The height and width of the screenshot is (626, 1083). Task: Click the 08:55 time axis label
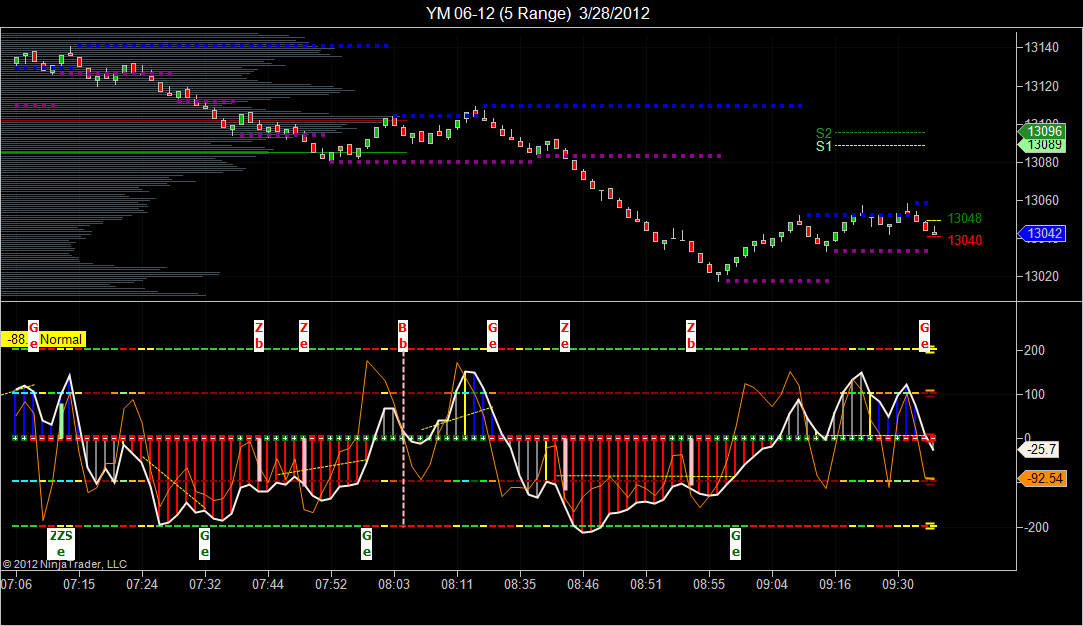tap(709, 585)
